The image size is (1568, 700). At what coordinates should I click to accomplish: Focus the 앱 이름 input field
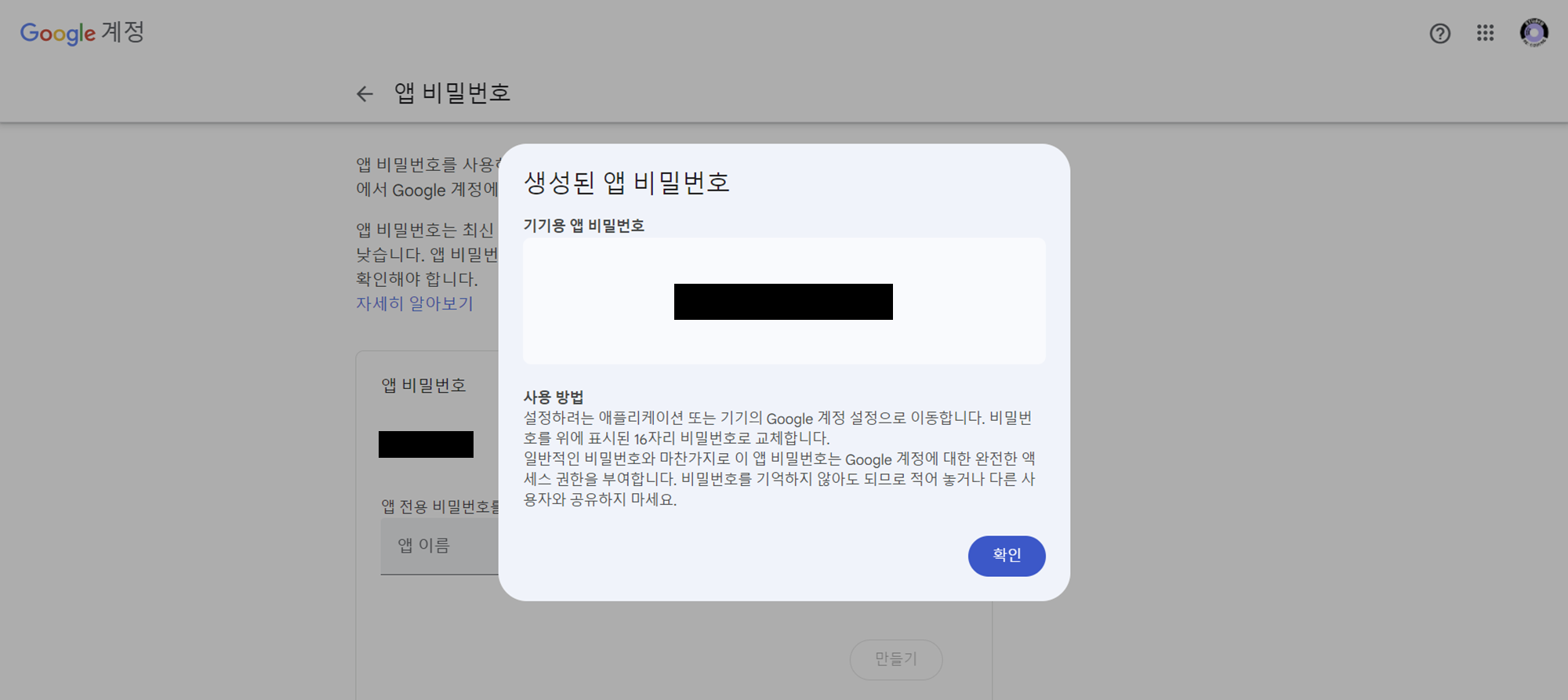[x=440, y=546]
